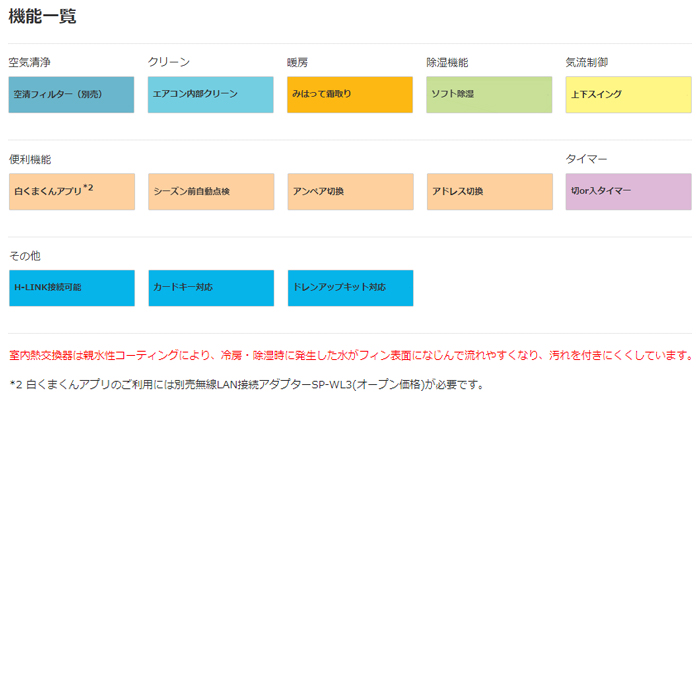This screenshot has width=700, height=700.
Task: Select the カードキー対応 feature box
Action: tap(210, 288)
